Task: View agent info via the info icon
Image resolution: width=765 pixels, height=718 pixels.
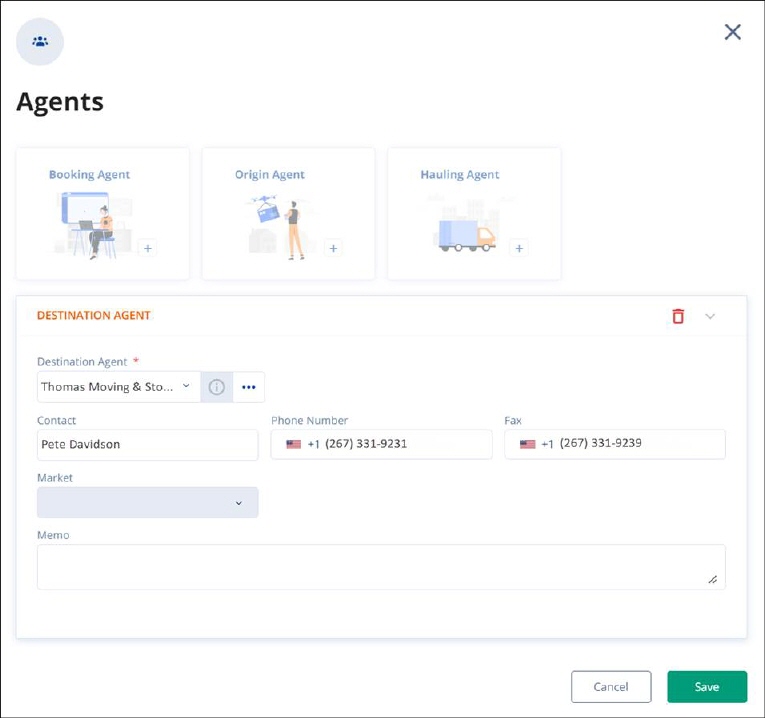Action: tap(217, 387)
